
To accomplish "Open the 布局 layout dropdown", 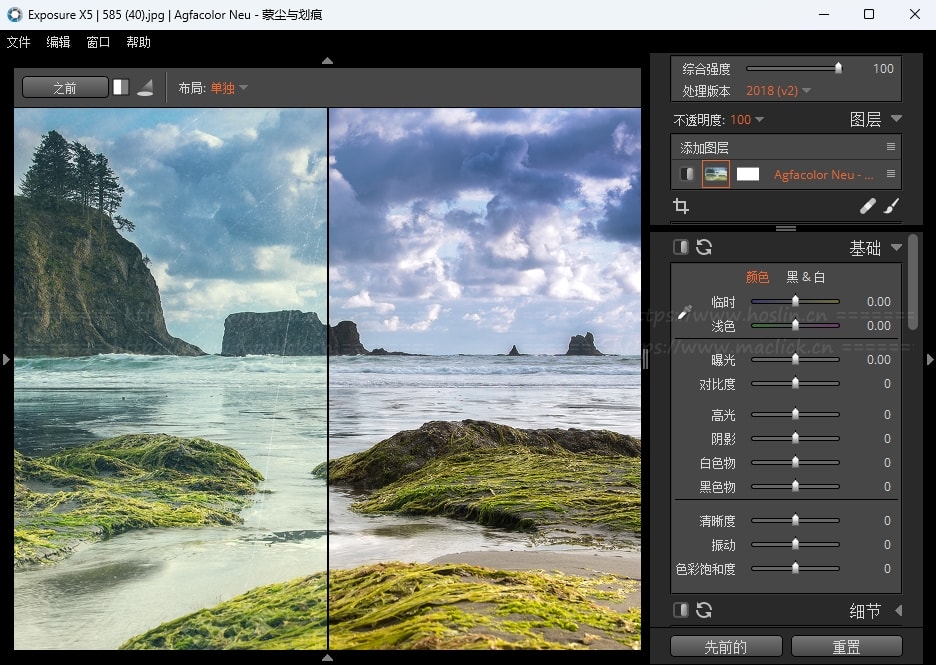I will 228,88.
